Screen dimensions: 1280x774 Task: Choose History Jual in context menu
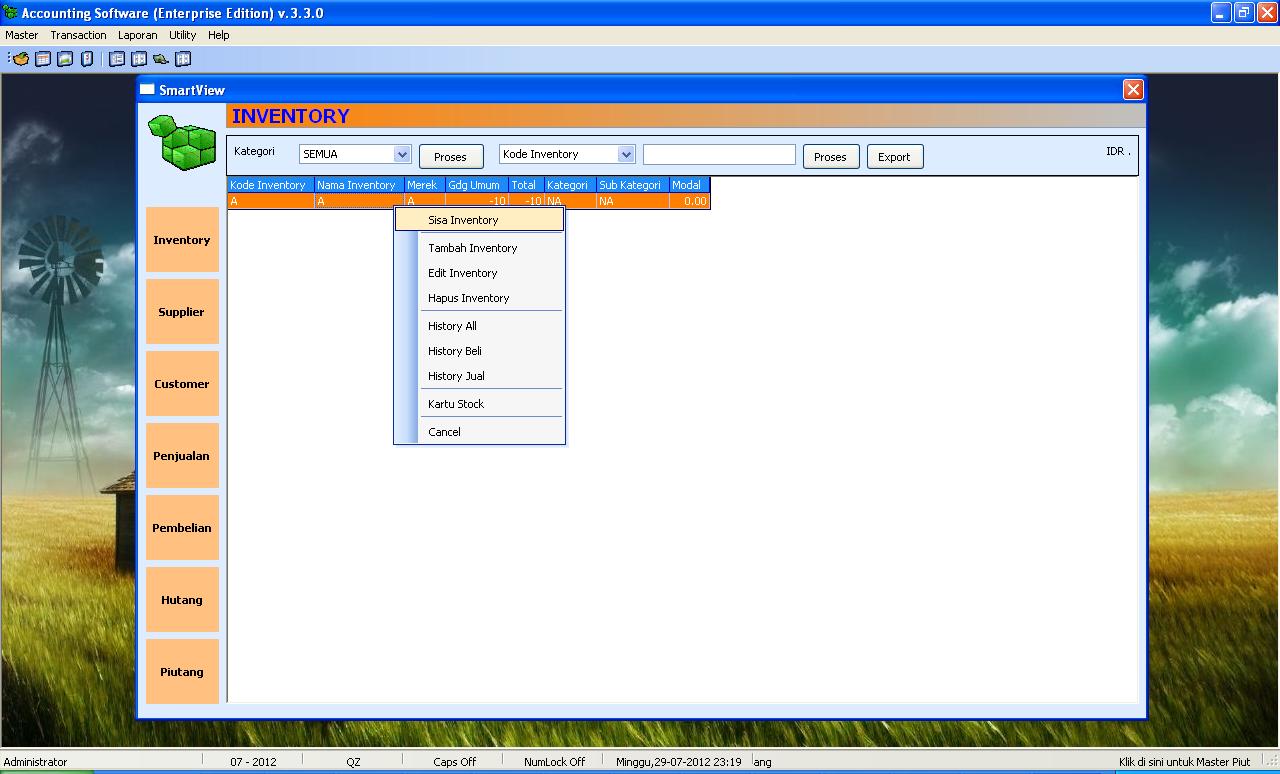[x=480, y=376]
